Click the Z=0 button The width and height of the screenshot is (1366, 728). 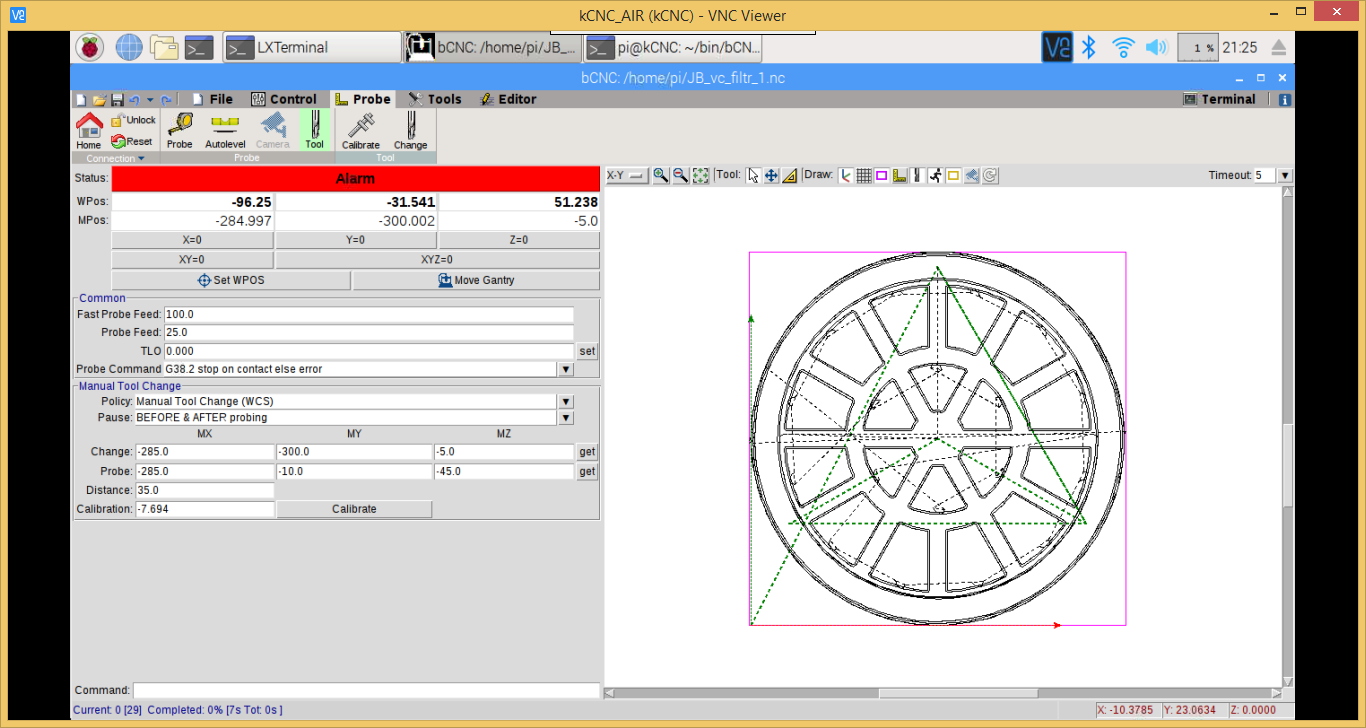pyautogui.click(x=520, y=240)
